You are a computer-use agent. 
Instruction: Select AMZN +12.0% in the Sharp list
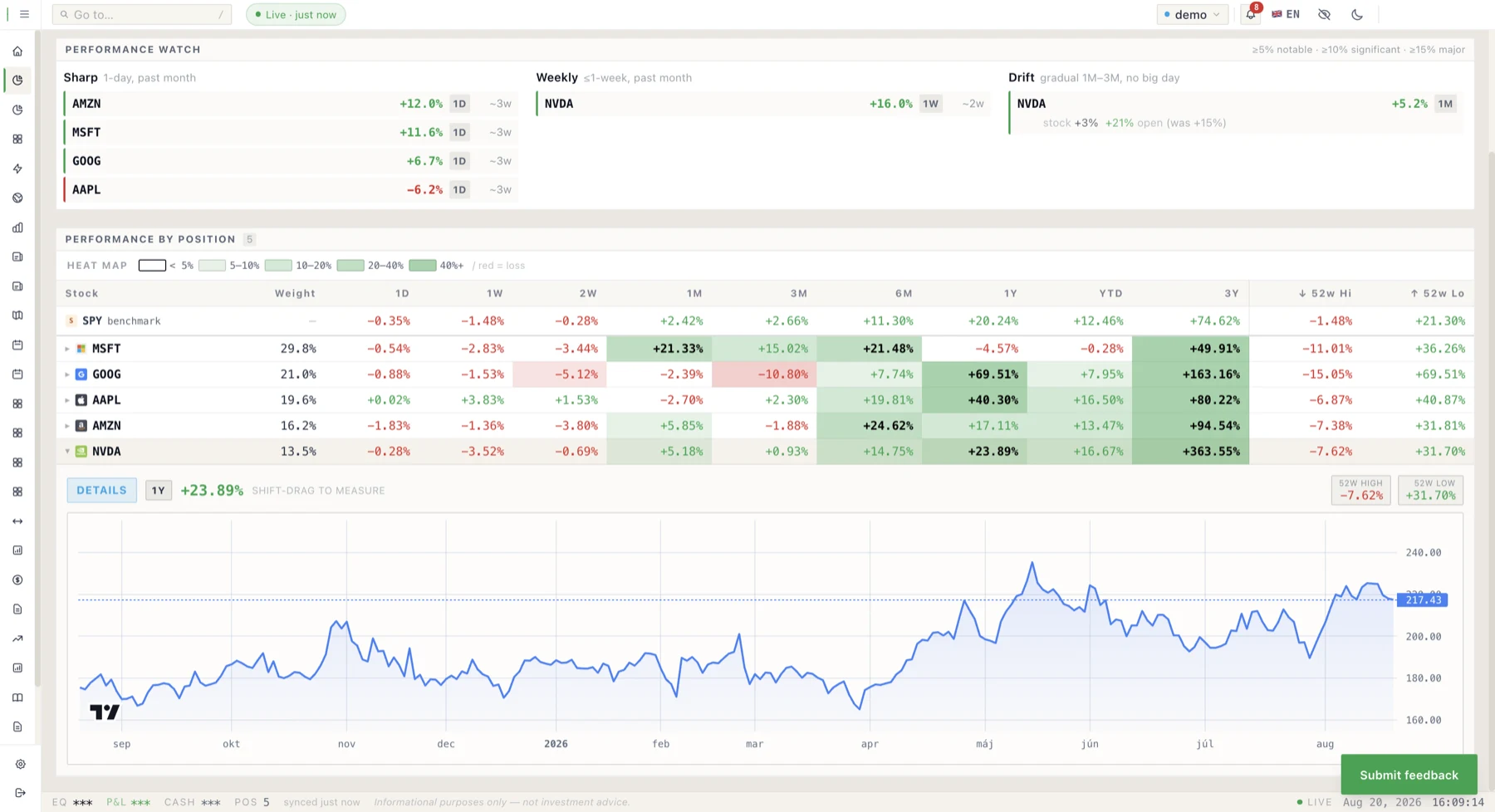coord(291,104)
